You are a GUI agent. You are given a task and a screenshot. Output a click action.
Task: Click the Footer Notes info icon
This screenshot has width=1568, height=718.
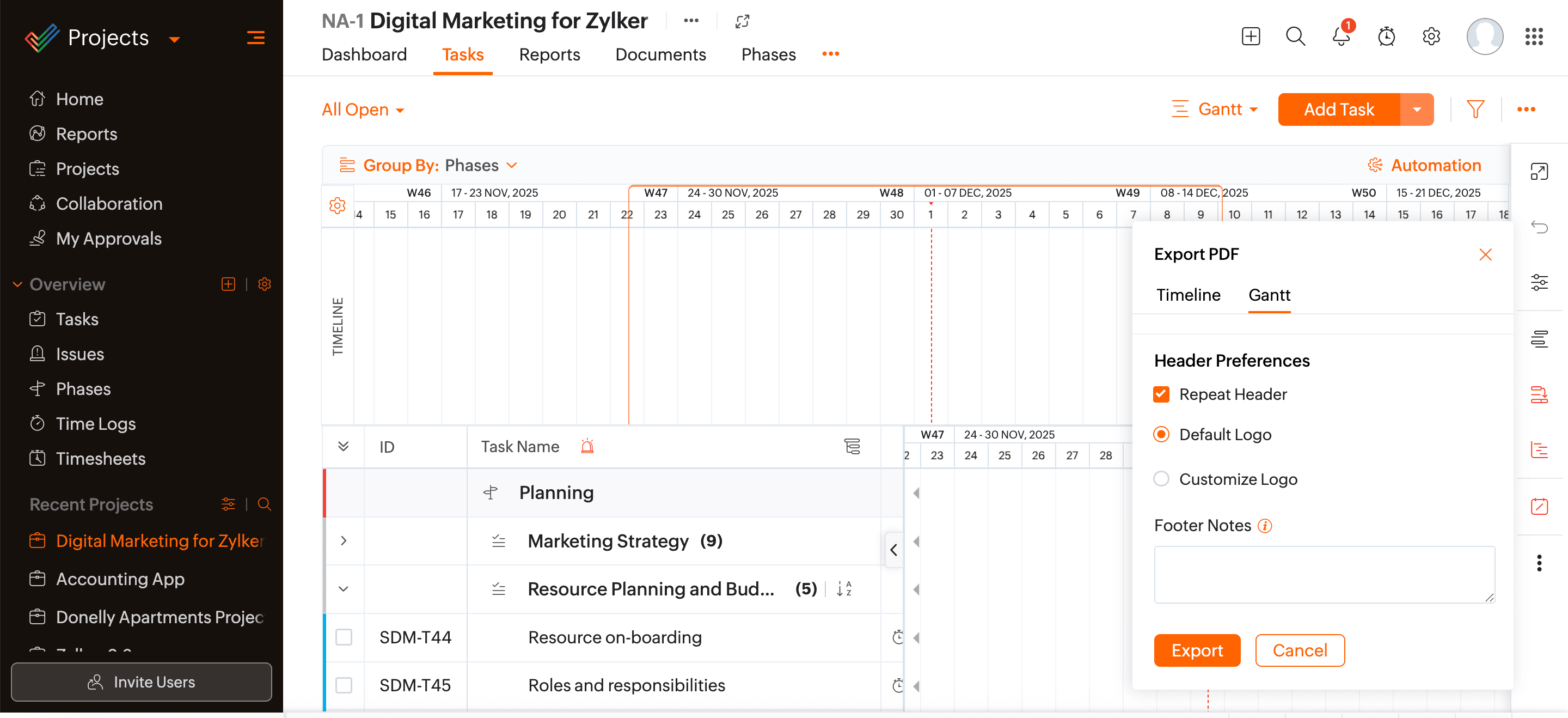pos(1265,526)
